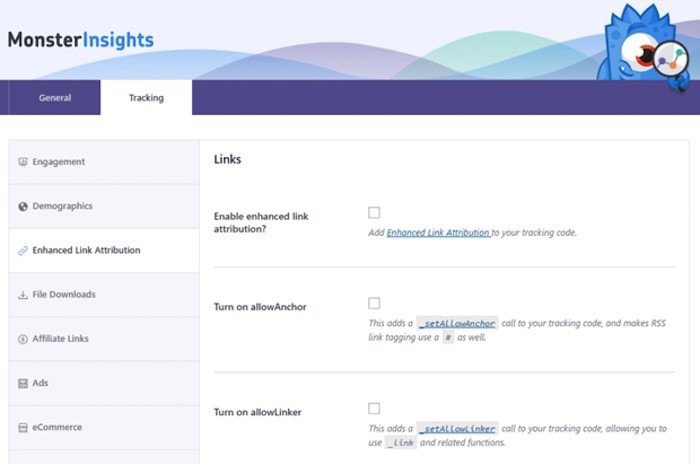Click the 'Turn on allowAnchor' label

pos(260,307)
